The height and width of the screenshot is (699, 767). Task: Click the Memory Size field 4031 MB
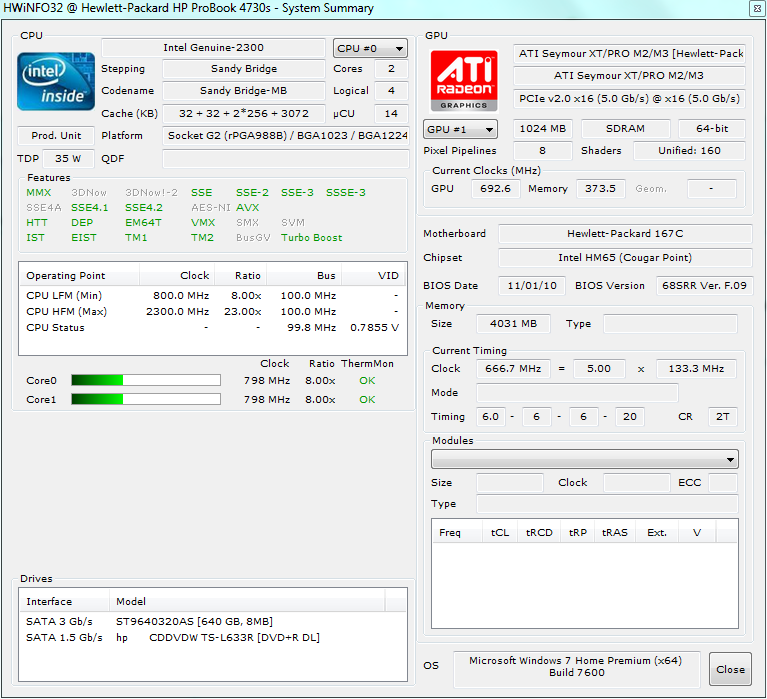[513, 324]
